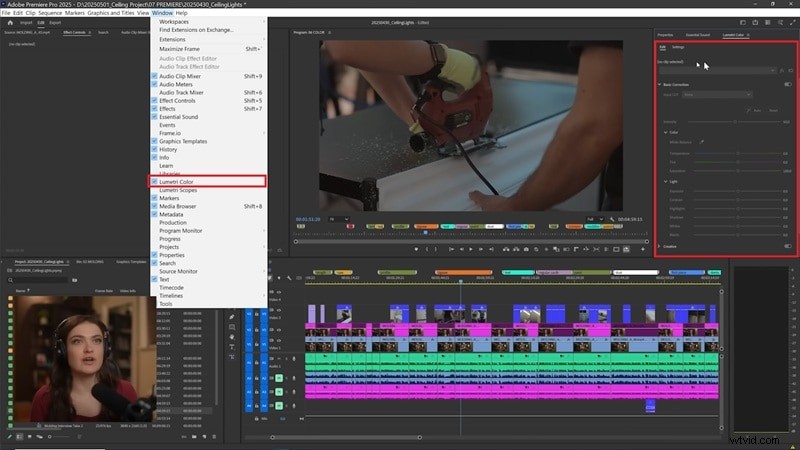
Task: Click the Exposure slider in Lumetri Color
Action: coord(738,191)
